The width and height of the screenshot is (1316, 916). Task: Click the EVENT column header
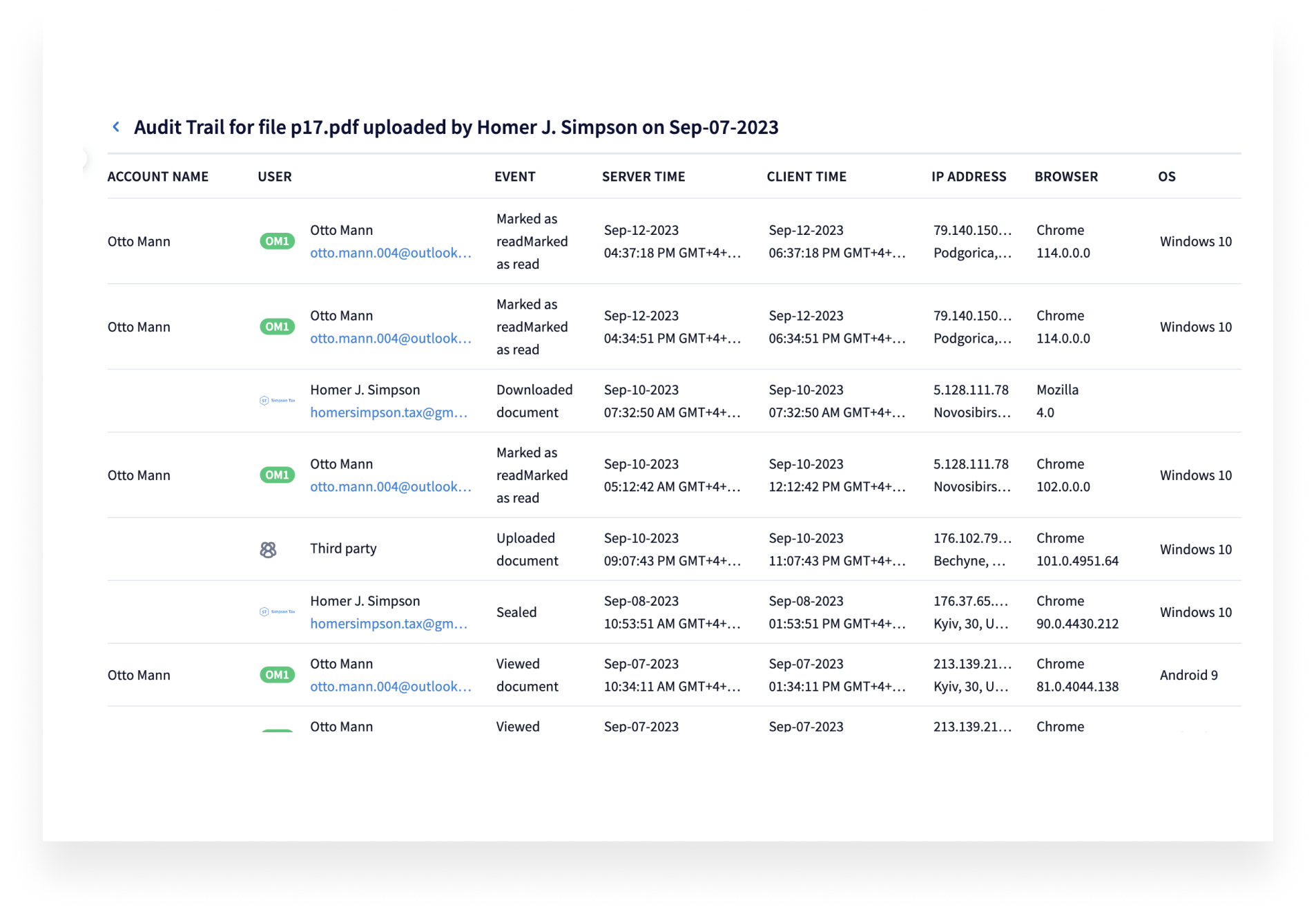[515, 176]
